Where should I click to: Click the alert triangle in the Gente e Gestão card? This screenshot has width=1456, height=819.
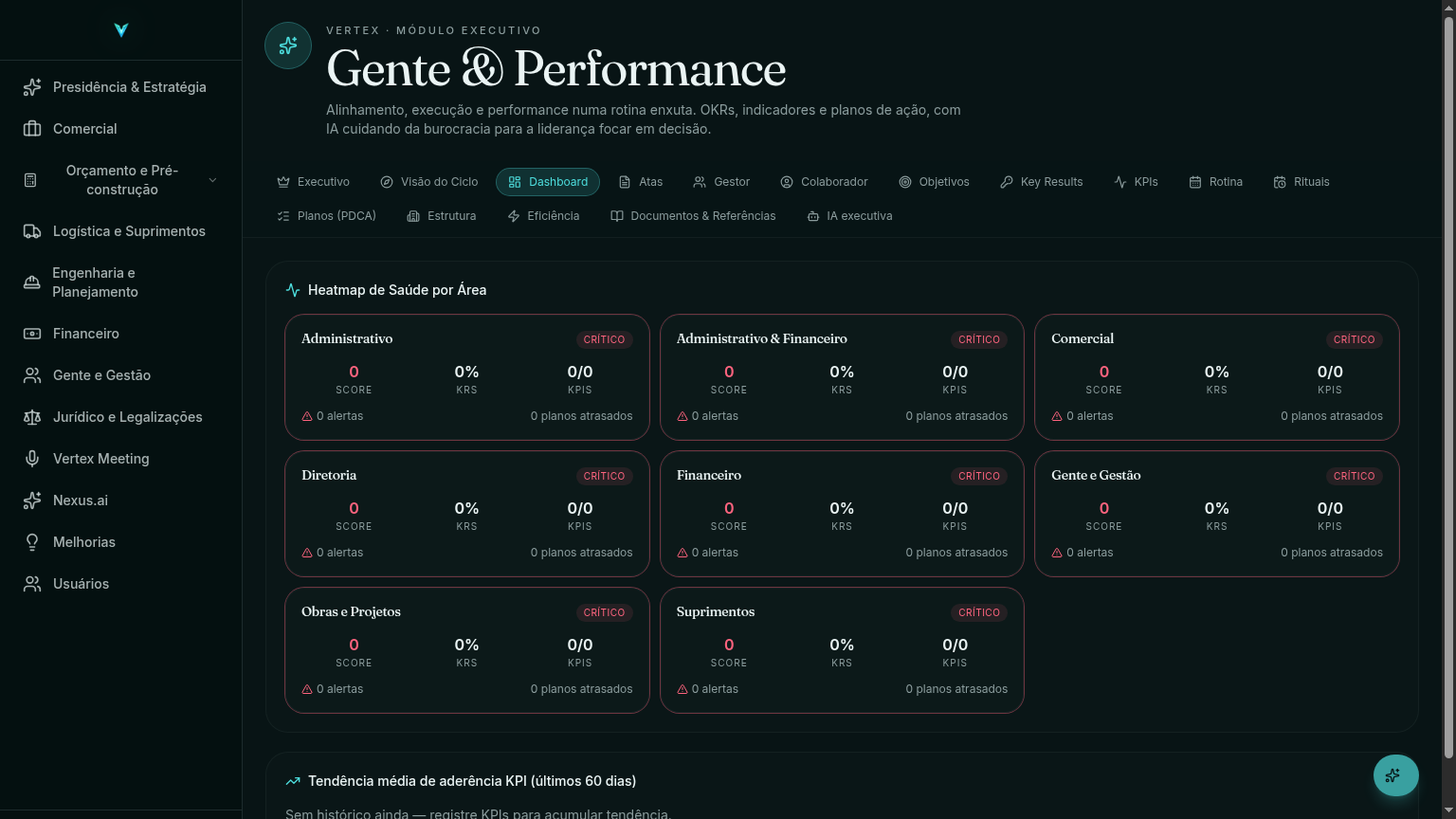pos(1057,553)
